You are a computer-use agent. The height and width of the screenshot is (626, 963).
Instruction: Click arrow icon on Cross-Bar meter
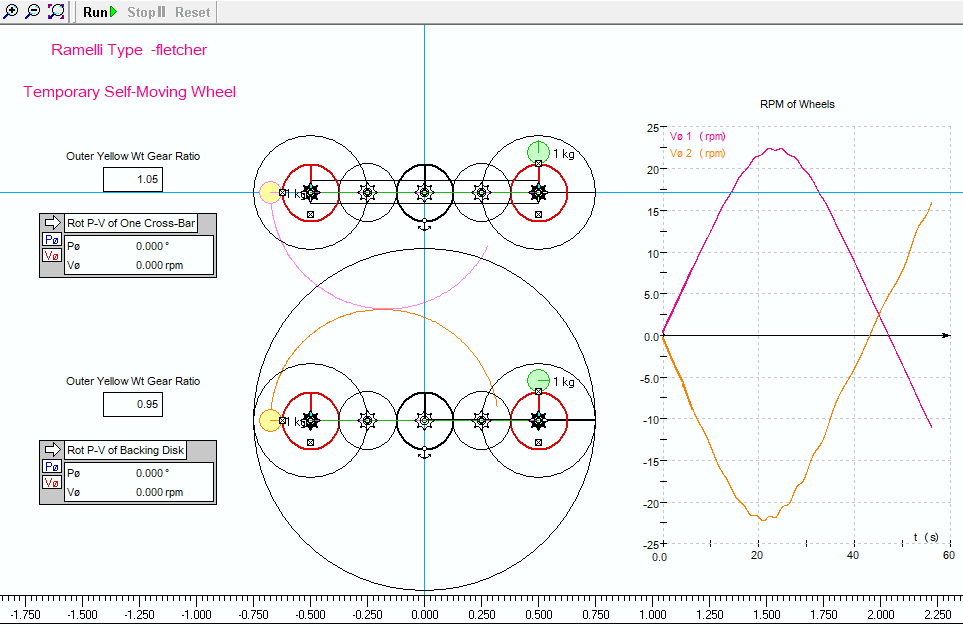point(52,222)
